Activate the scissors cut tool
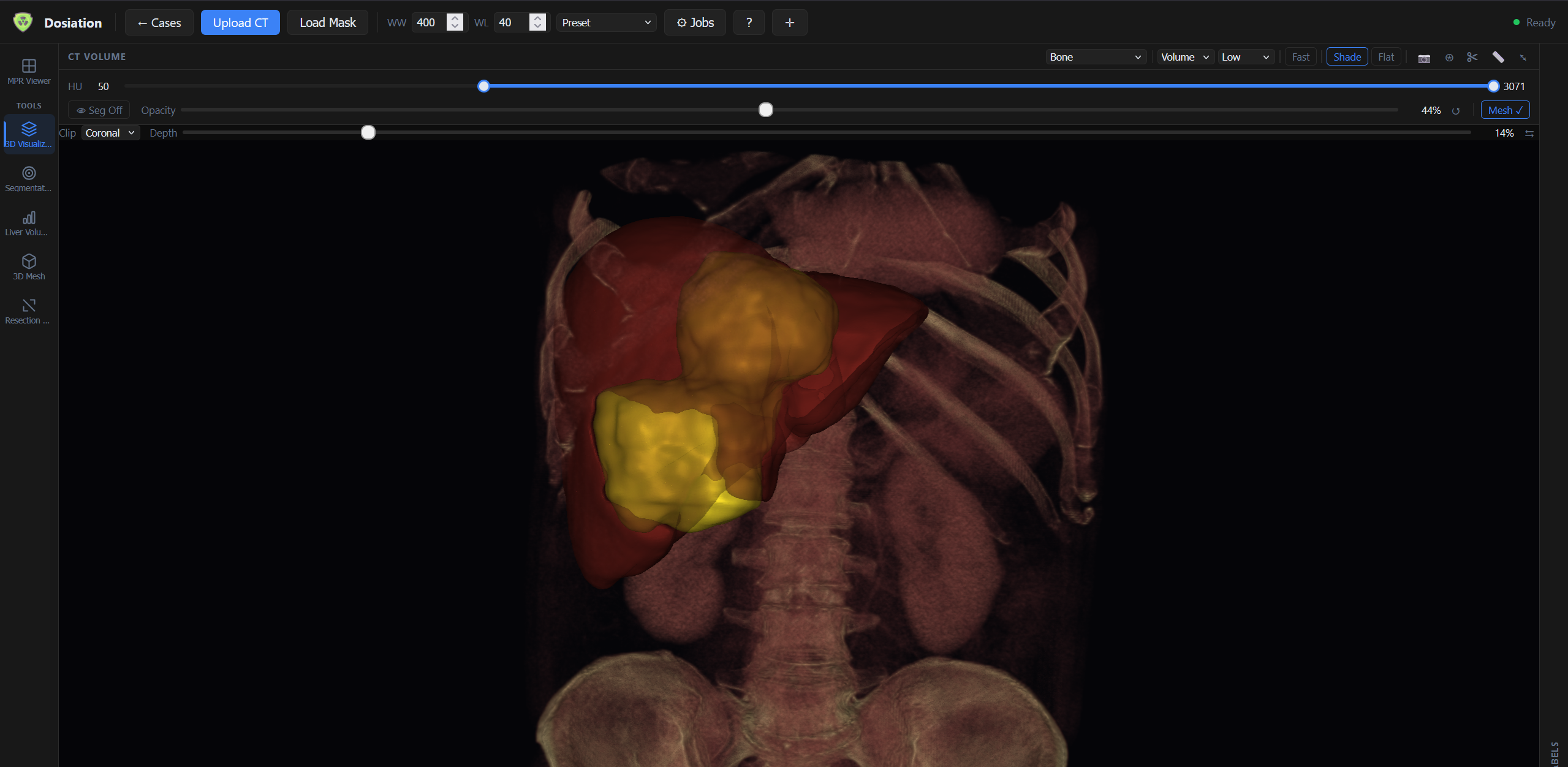This screenshot has width=1568, height=767. [x=1472, y=57]
